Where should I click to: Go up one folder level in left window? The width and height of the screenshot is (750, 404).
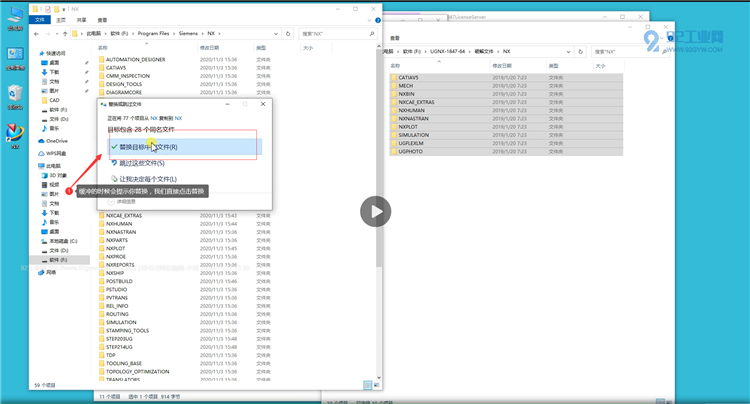(65, 34)
